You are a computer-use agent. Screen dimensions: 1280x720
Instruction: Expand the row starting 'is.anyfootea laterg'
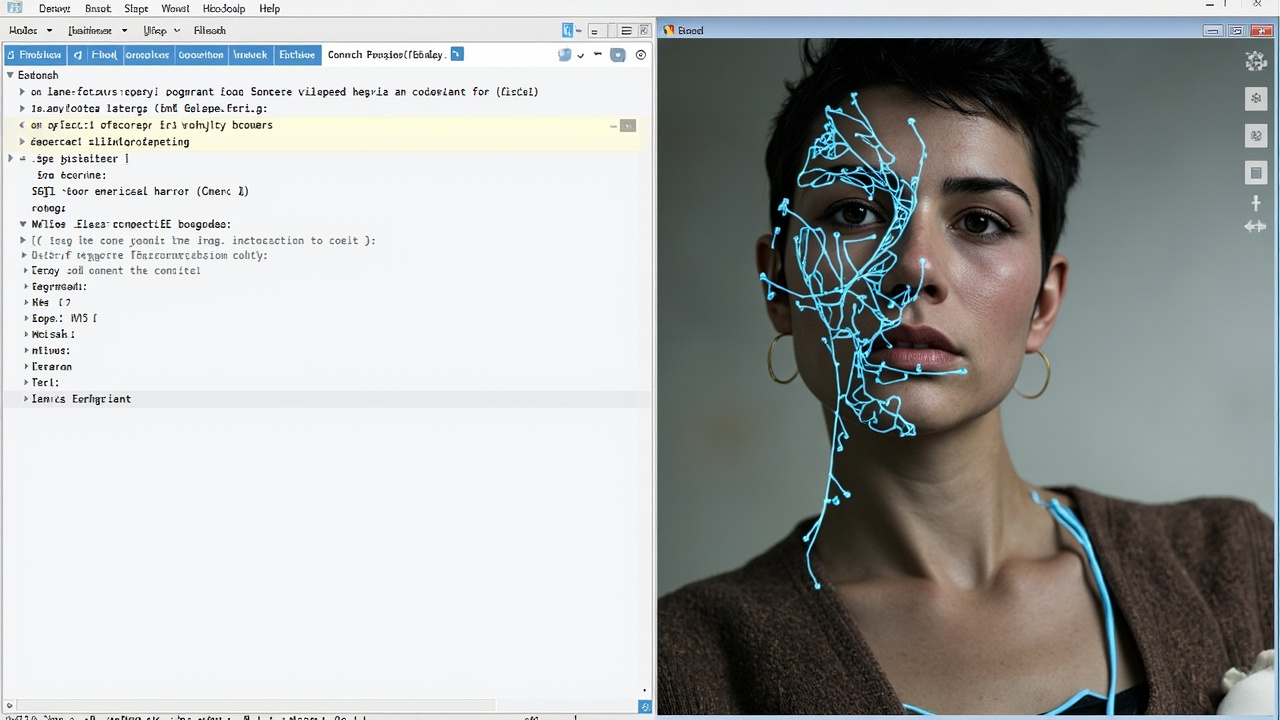click(x=22, y=108)
